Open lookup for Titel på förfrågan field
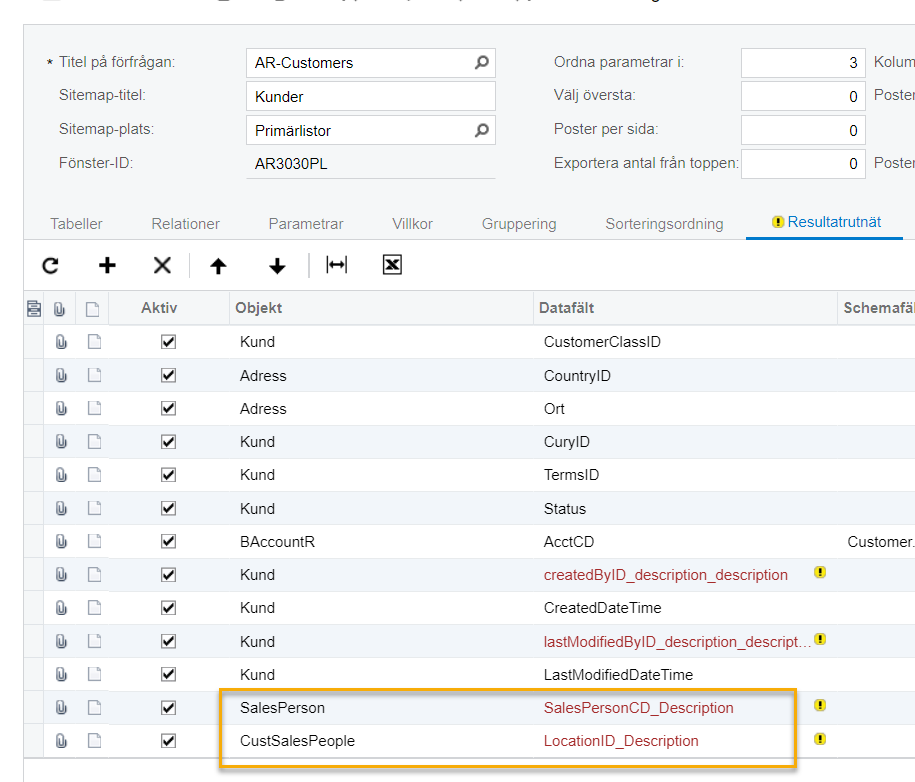Screen dimensions: 915x782 click(x=481, y=63)
